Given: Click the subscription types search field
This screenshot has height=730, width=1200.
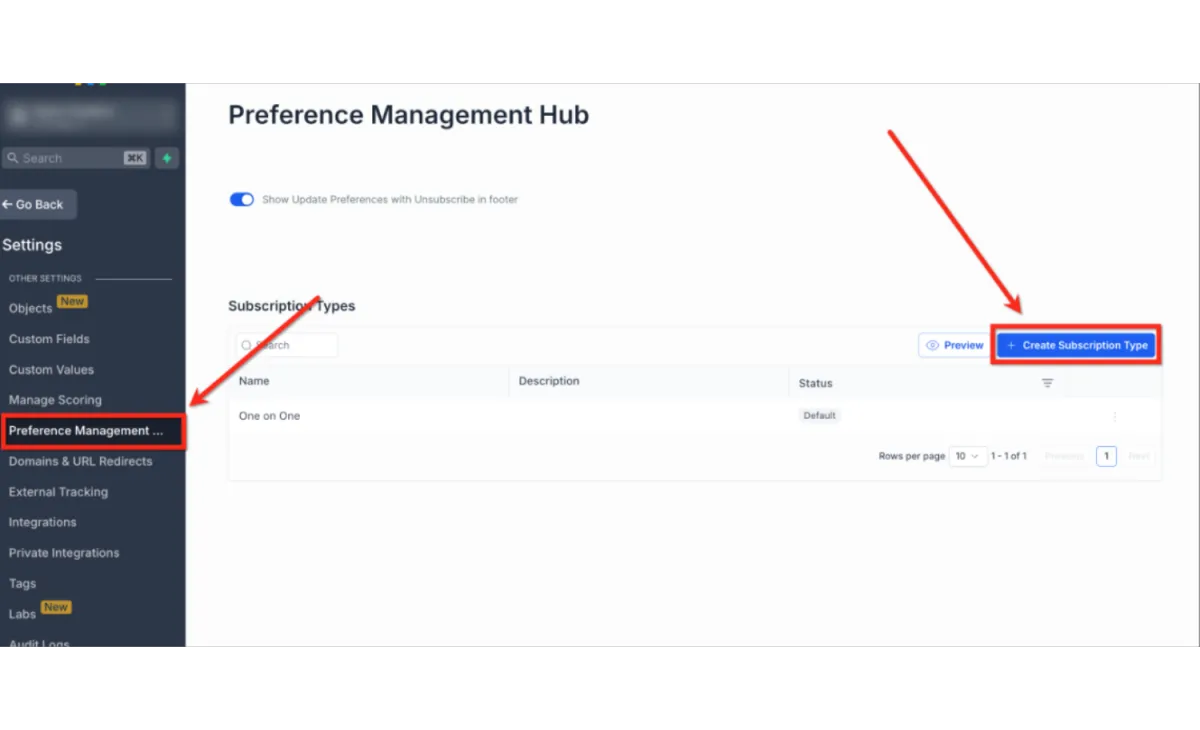Looking at the screenshot, I should click(287, 345).
